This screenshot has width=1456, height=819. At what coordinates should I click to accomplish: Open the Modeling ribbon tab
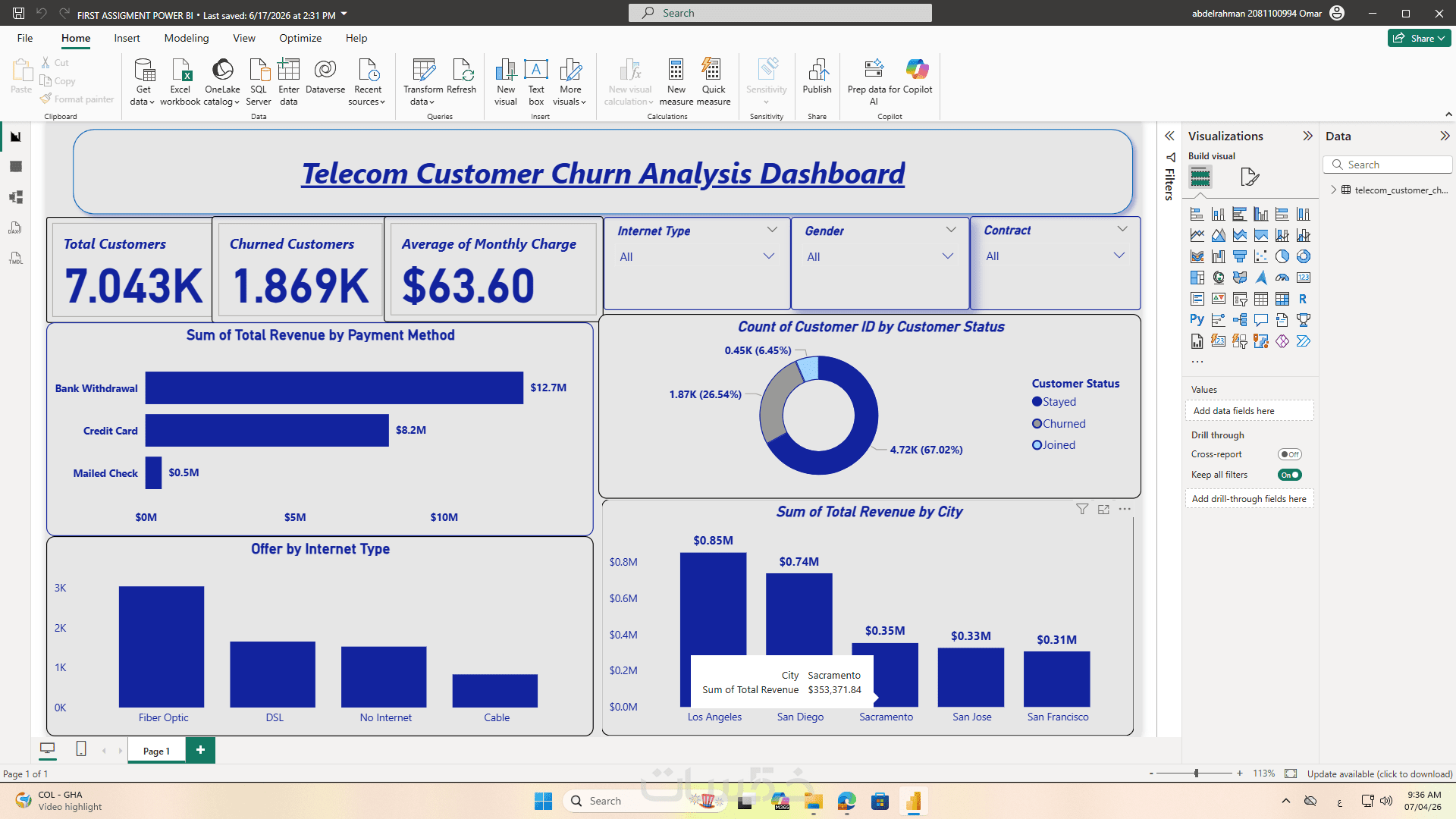(x=187, y=38)
